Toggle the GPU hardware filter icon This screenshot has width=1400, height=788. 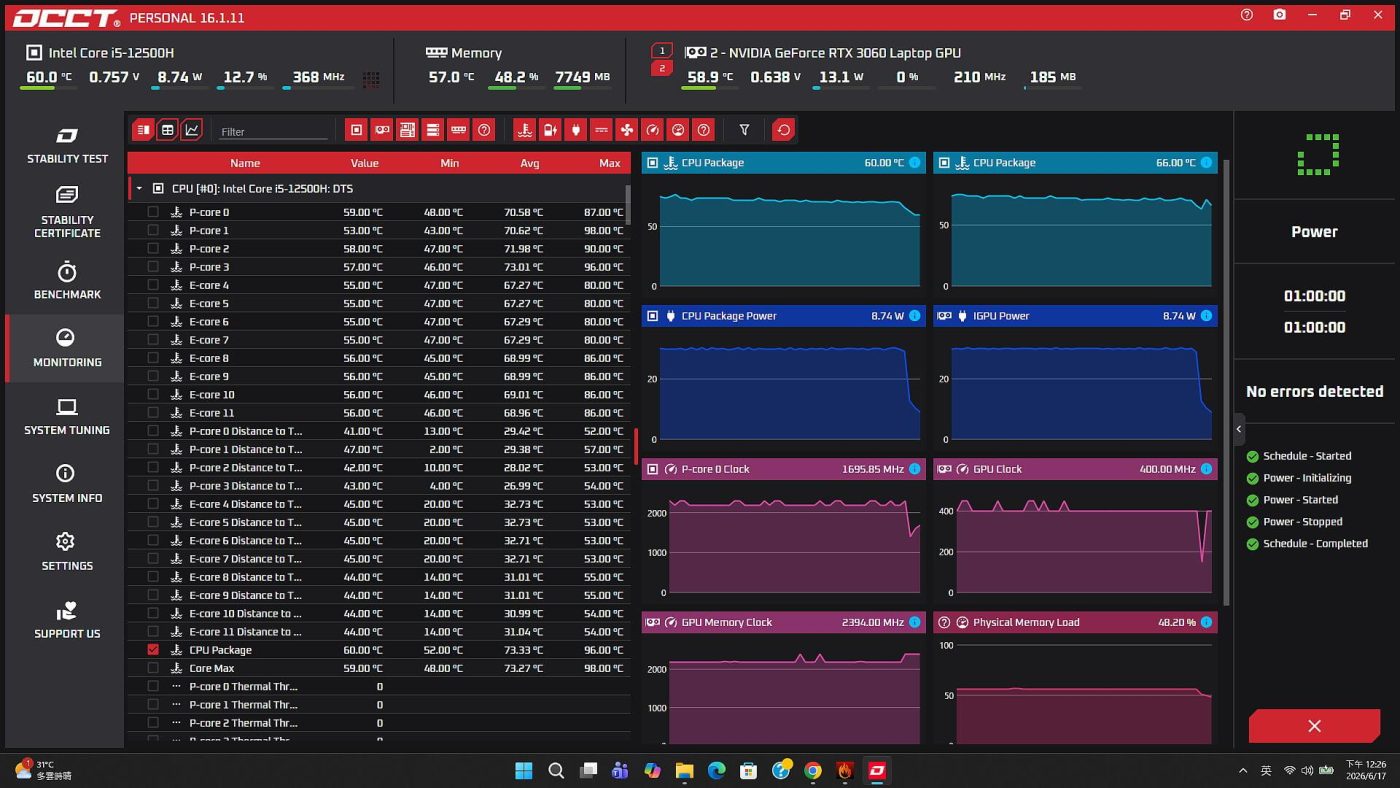pyautogui.click(x=381, y=130)
